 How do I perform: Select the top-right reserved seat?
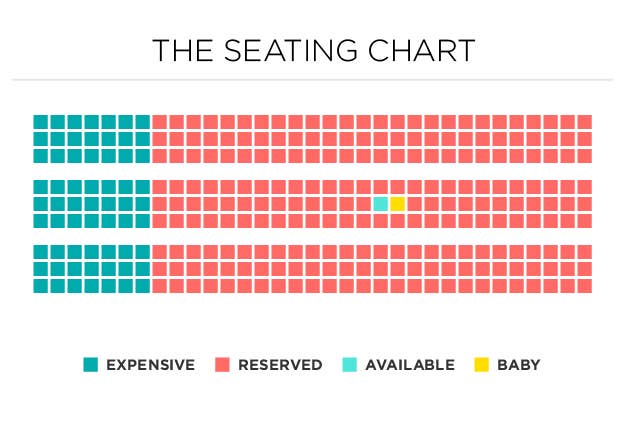tap(585, 122)
